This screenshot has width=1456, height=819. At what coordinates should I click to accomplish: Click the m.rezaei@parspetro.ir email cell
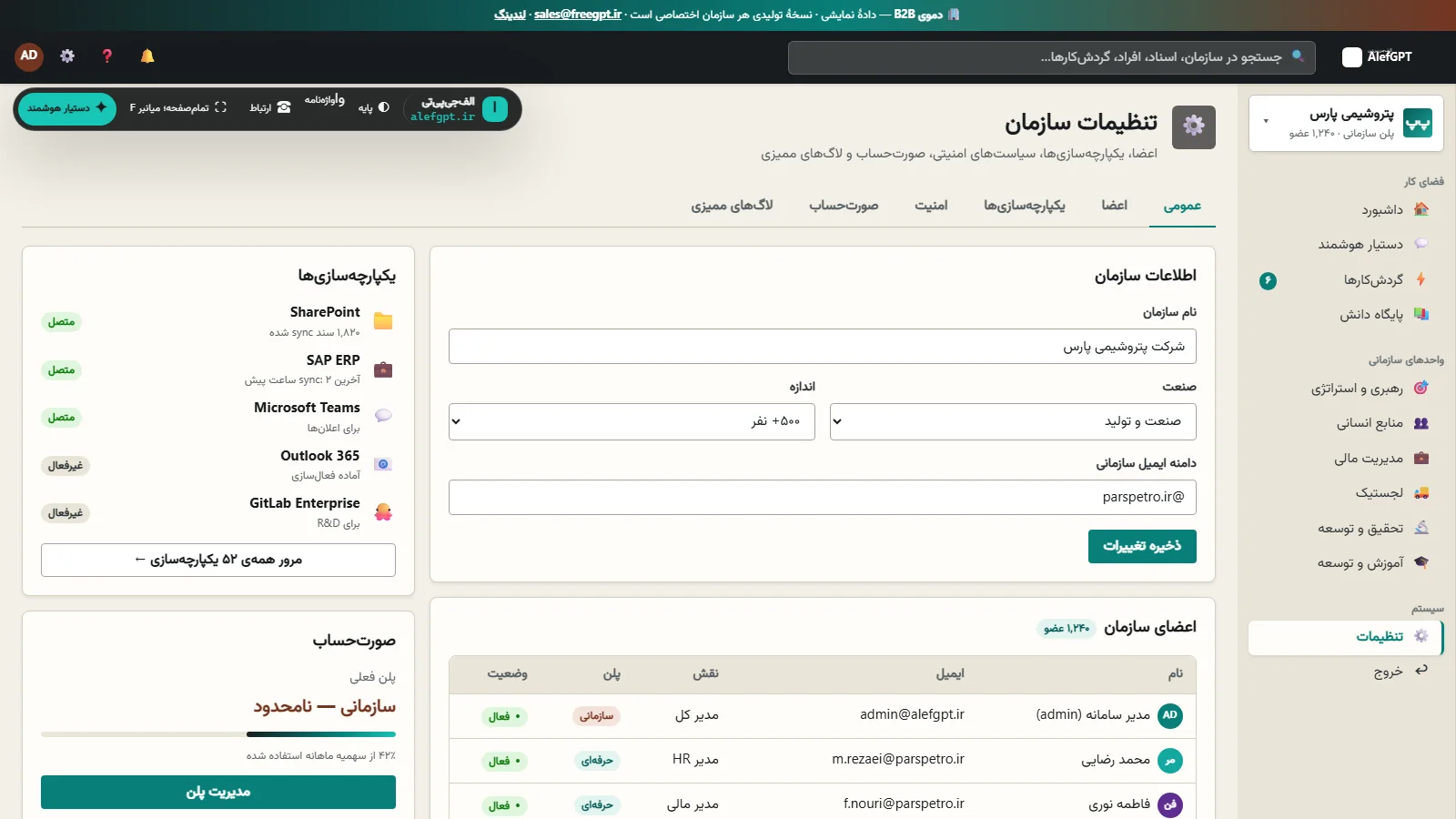click(898, 759)
